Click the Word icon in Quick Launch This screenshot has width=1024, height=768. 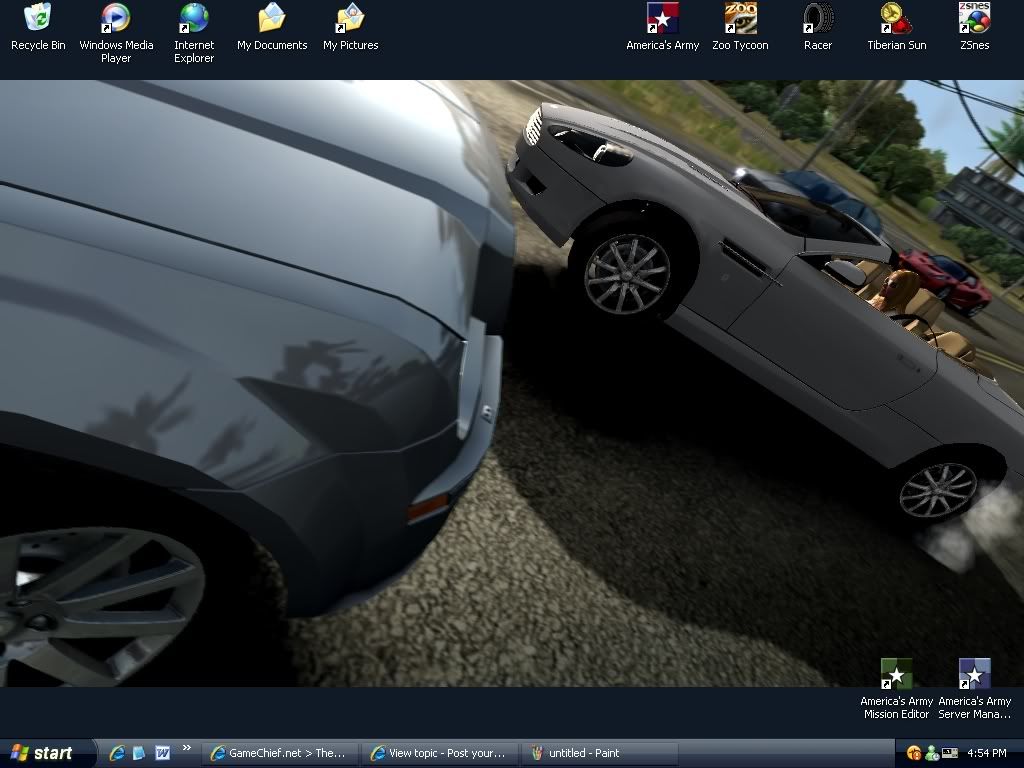tap(162, 753)
